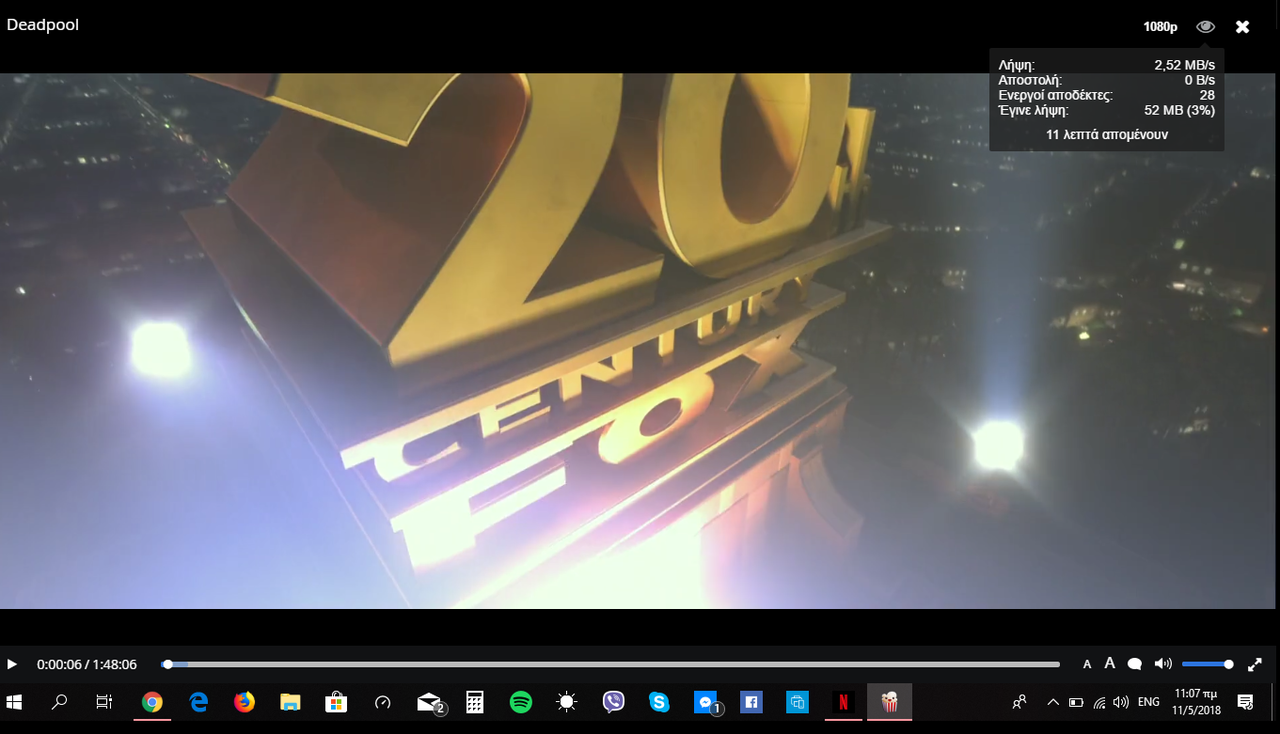Open the clock showing 11:07 πμ

(x=1196, y=702)
